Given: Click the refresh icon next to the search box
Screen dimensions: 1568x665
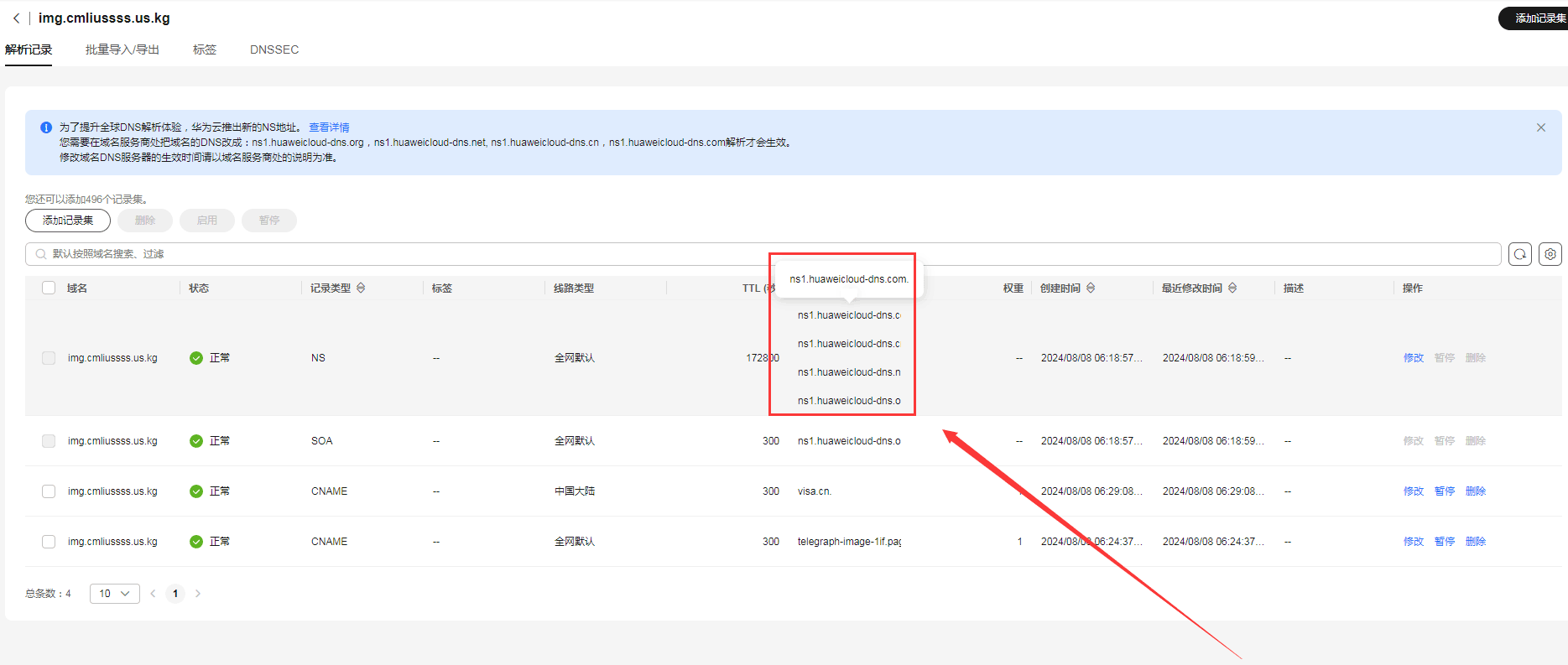Looking at the screenshot, I should (x=1519, y=254).
